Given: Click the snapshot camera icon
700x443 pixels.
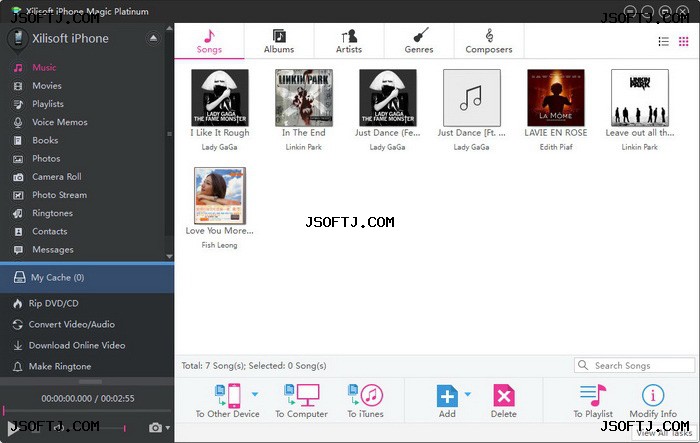Looking at the screenshot, I should [155, 428].
